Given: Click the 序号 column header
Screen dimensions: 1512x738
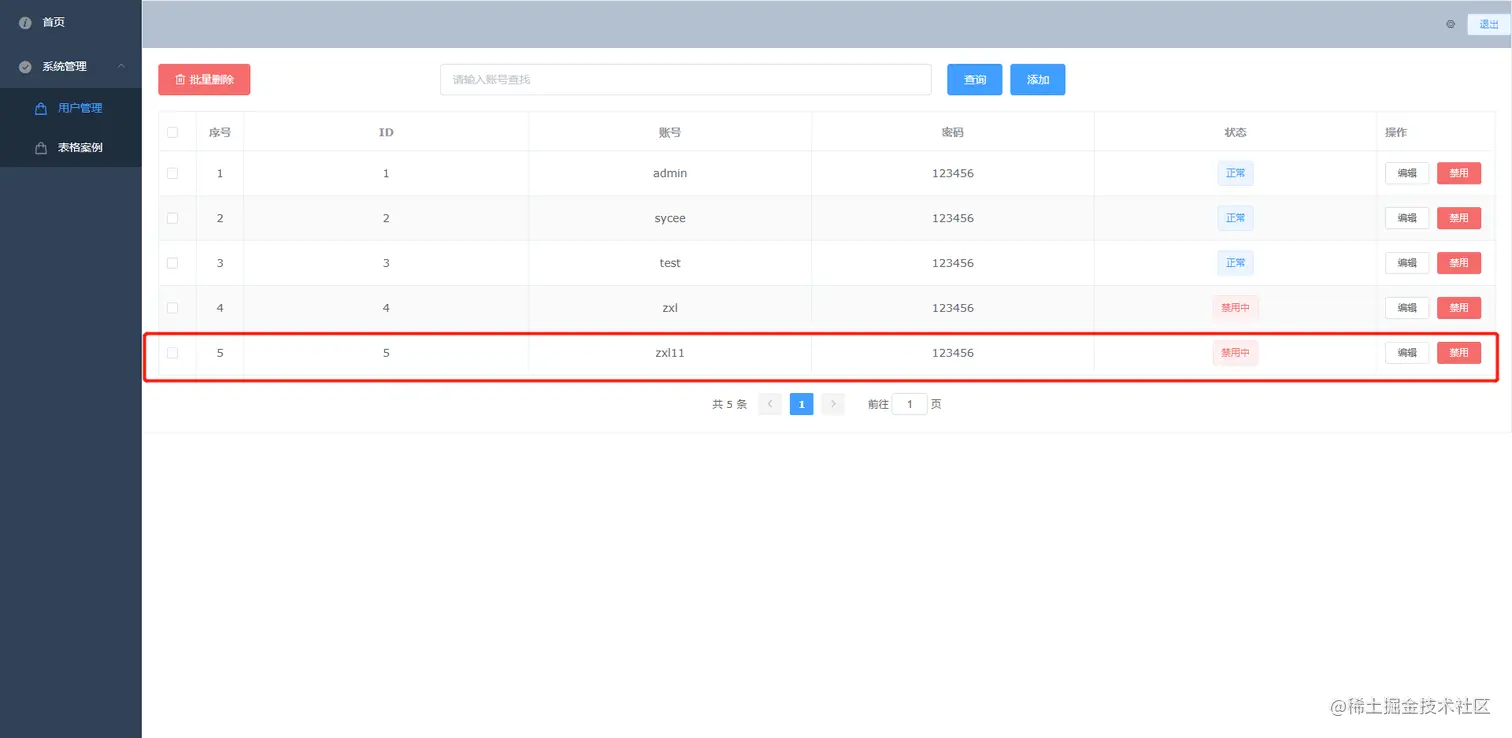Looking at the screenshot, I should (220, 132).
